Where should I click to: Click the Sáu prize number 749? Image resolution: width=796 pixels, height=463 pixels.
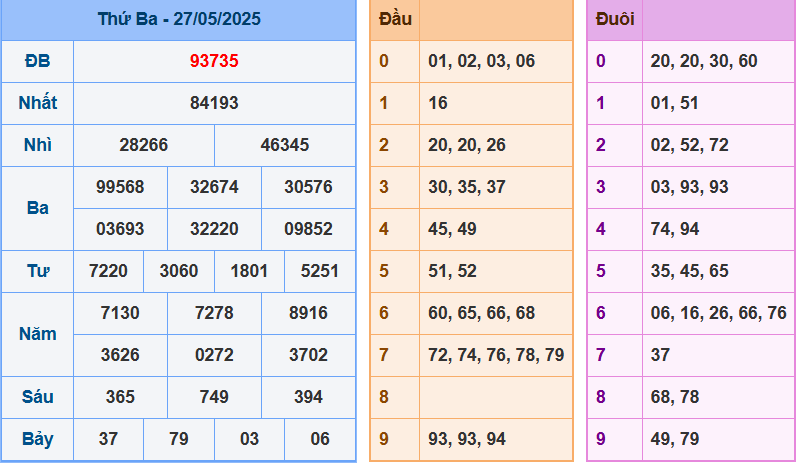point(214,397)
